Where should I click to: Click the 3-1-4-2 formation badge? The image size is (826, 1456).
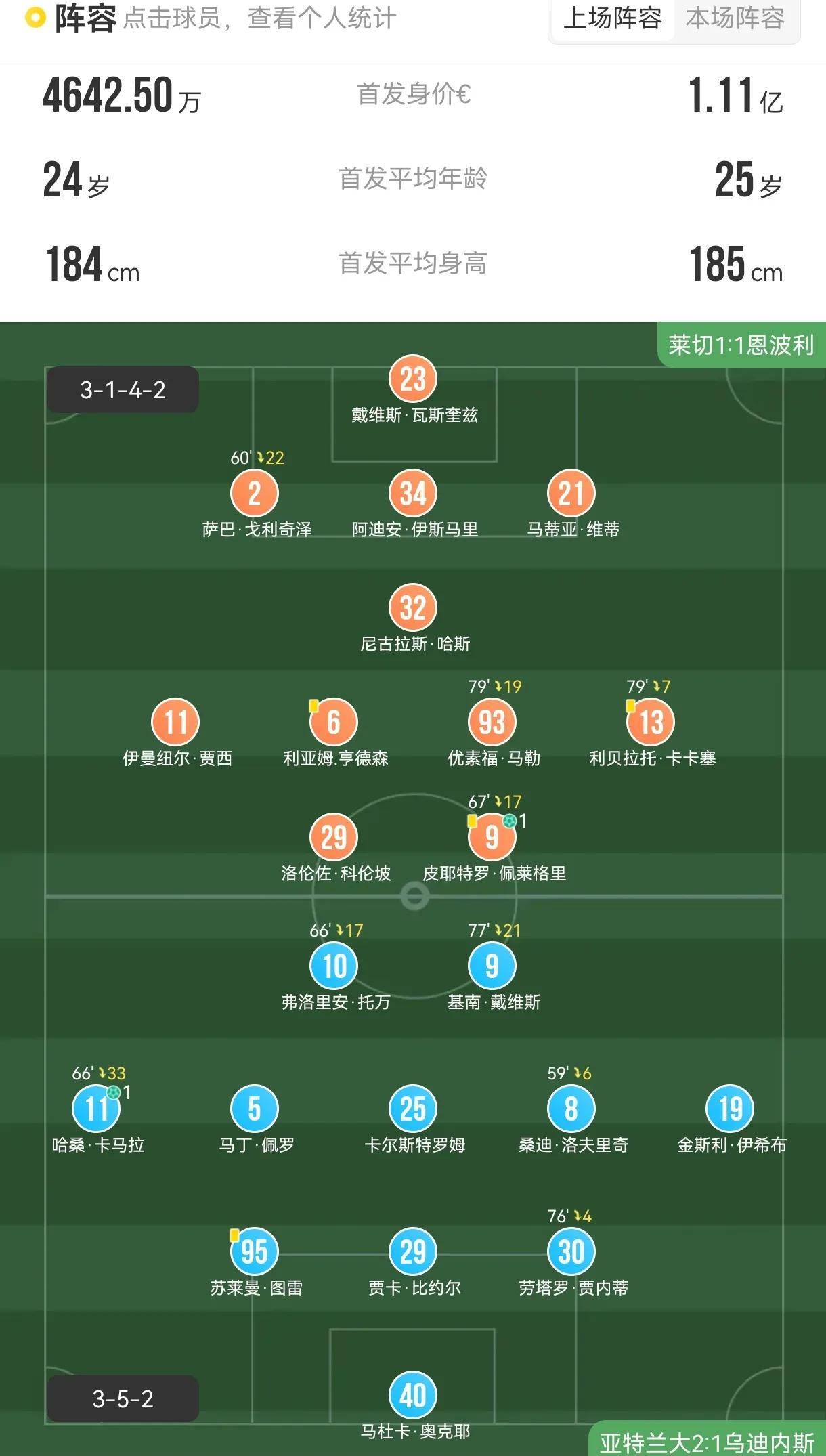[123, 390]
